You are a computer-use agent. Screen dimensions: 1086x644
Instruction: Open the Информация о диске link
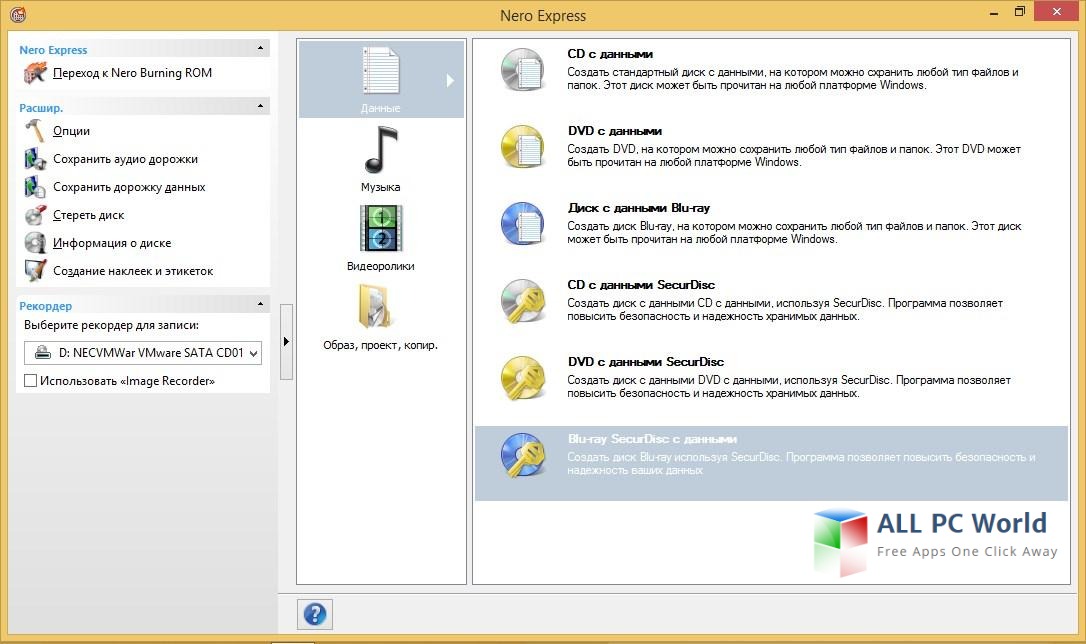point(112,243)
